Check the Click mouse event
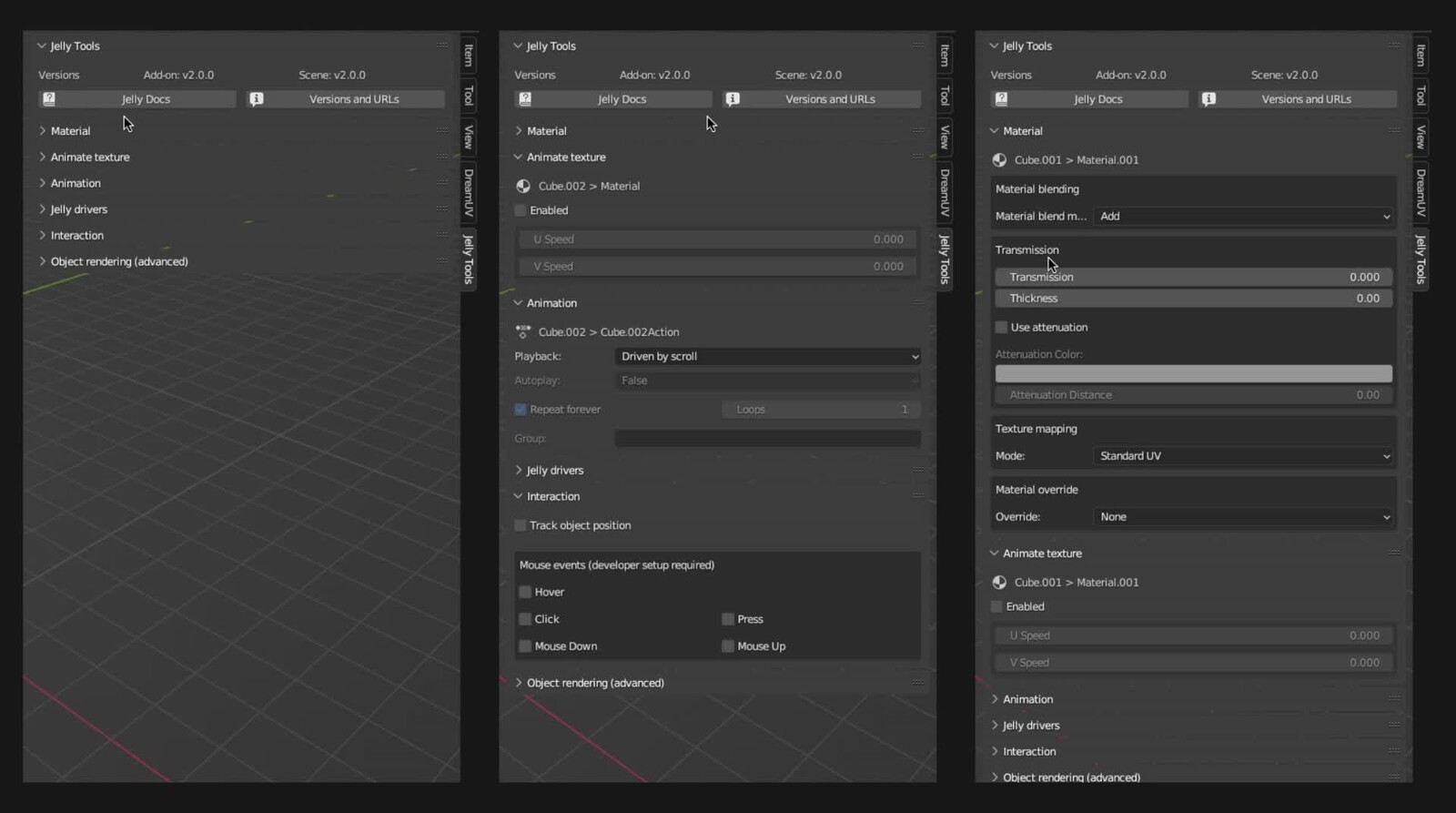1456x813 pixels. coord(525,619)
